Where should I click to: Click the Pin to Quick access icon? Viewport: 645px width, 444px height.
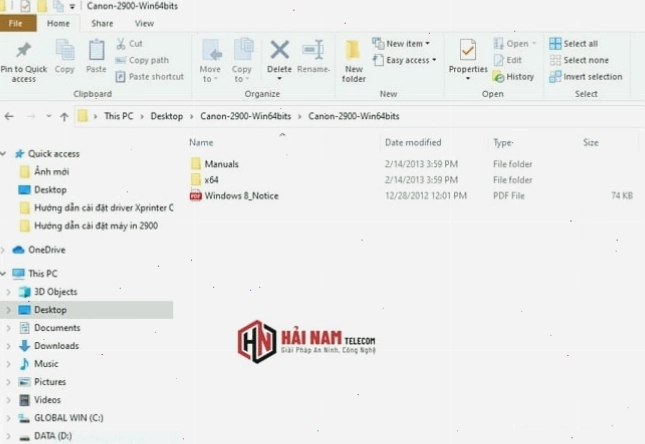(x=23, y=50)
